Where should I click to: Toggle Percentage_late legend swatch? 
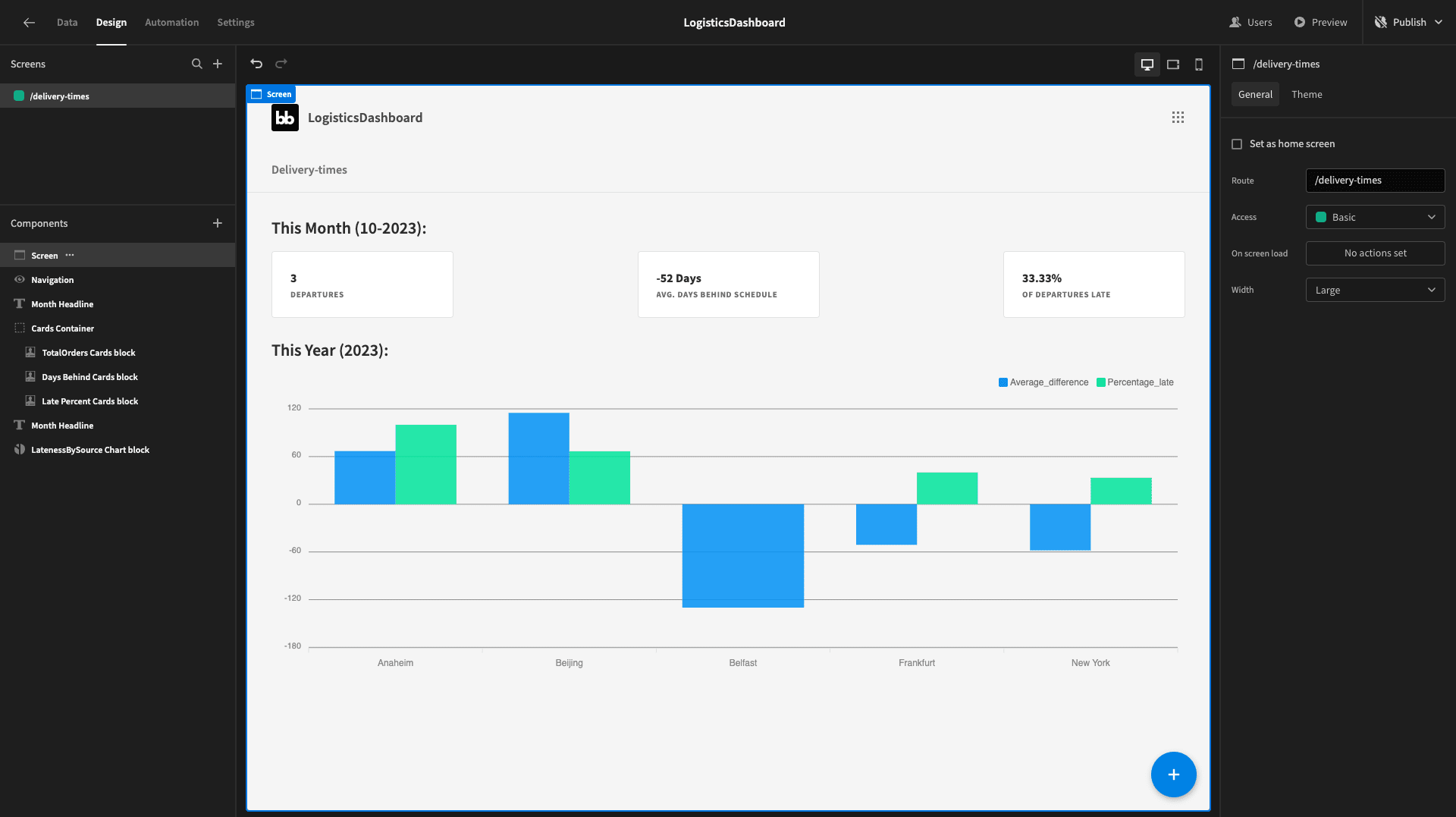click(1101, 382)
